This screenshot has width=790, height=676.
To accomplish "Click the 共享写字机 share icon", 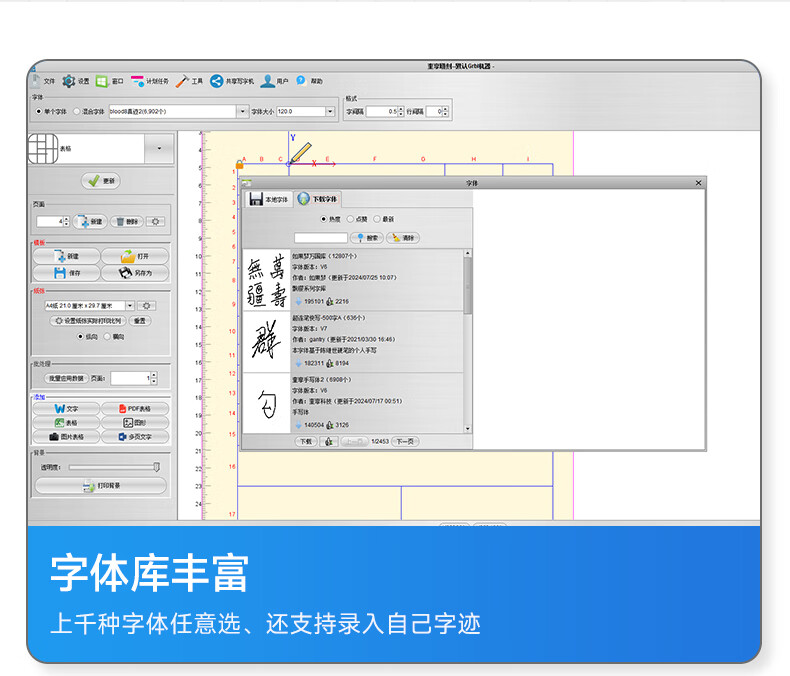I will tap(216, 81).
